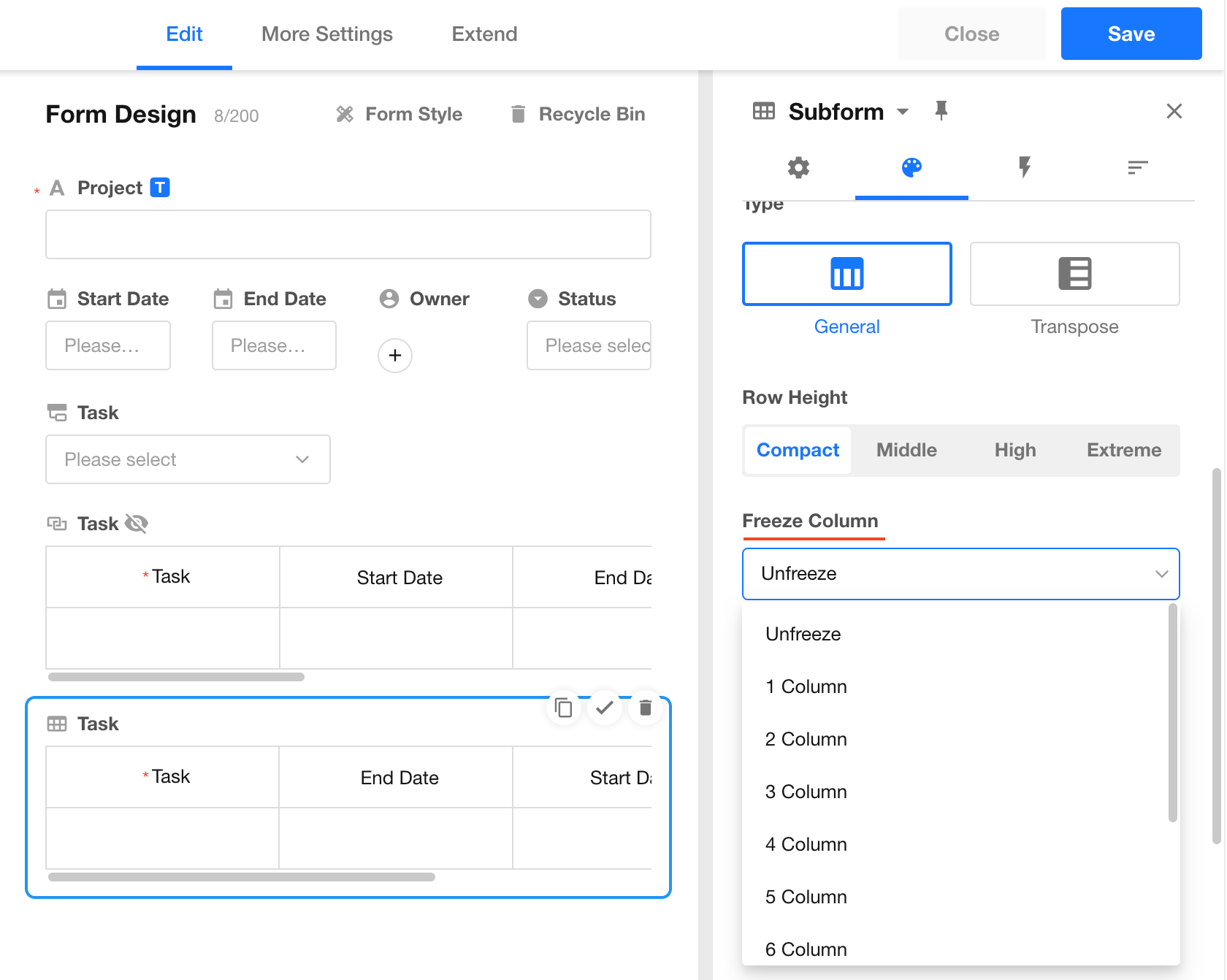Expand the Subform type dropdown arrow

tap(903, 112)
